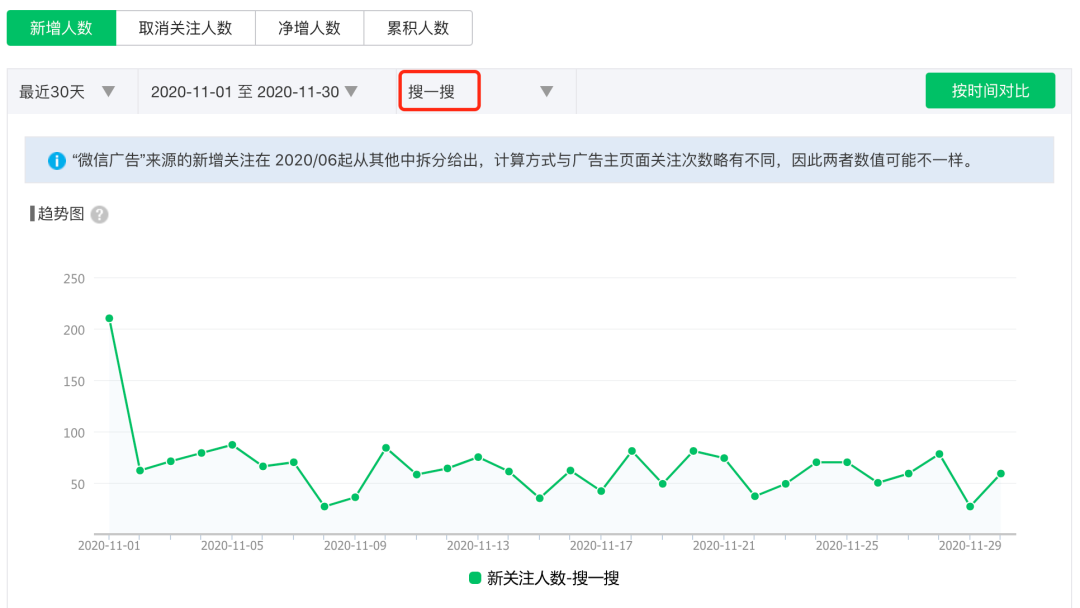Screen dimensions: 1080x608
Task: Click the 100 y-axis value
Action: point(74,433)
